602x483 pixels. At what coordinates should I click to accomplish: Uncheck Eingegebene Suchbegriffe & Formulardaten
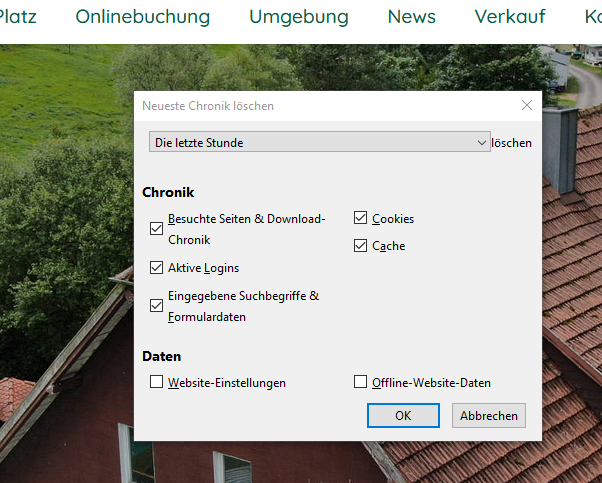tap(157, 306)
